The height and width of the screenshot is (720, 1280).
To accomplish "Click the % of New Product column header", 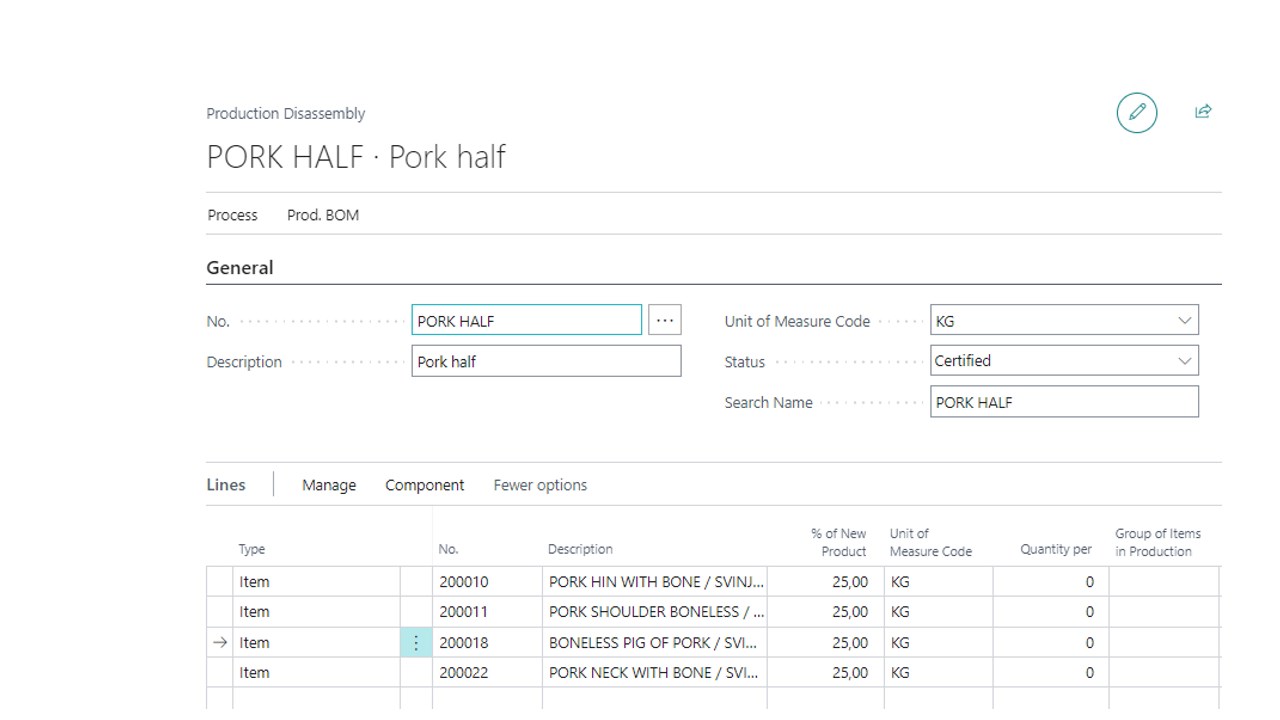I will click(838, 543).
